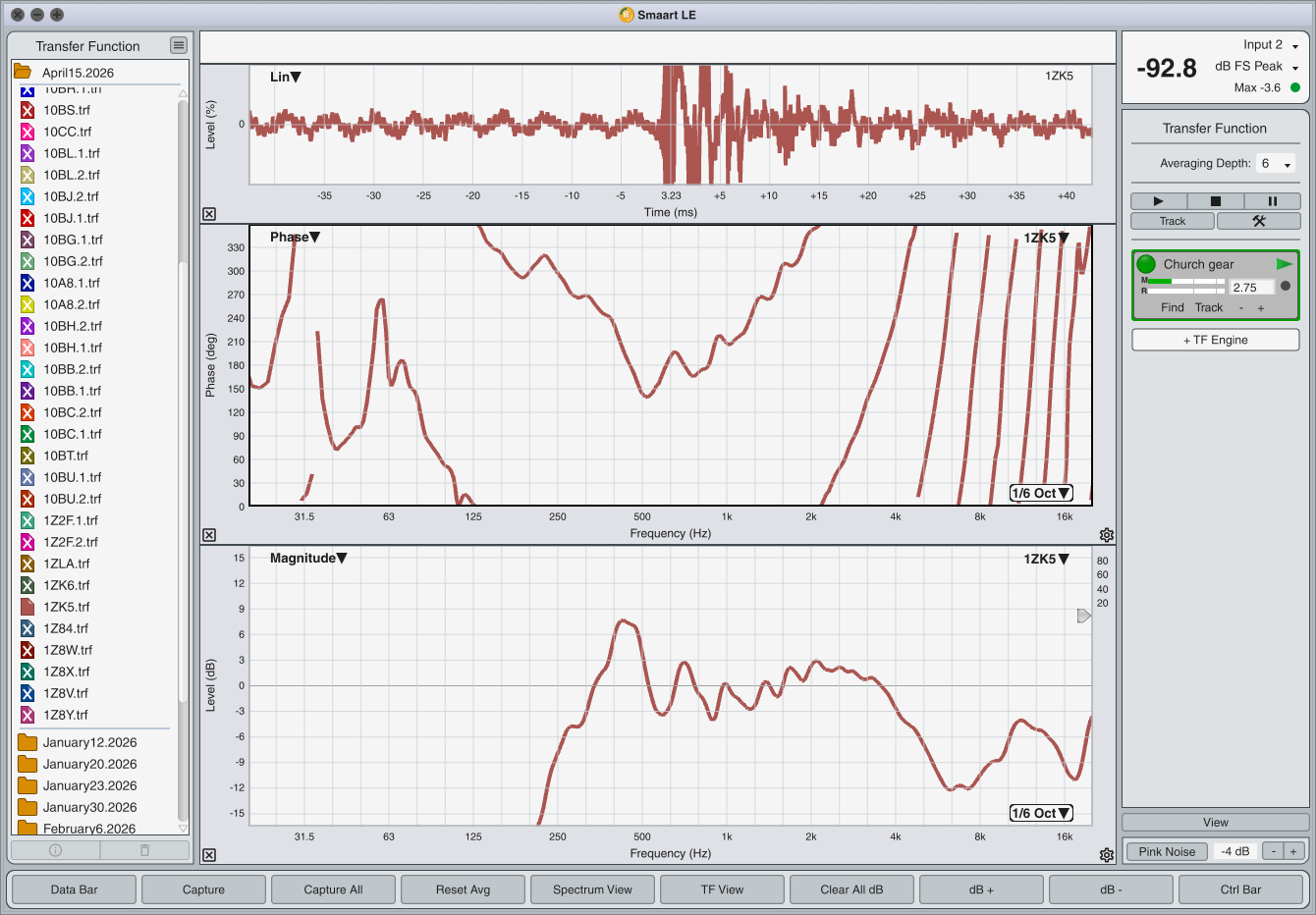Open the Input 2 source dropdown
The image size is (1316, 915).
[1271, 45]
